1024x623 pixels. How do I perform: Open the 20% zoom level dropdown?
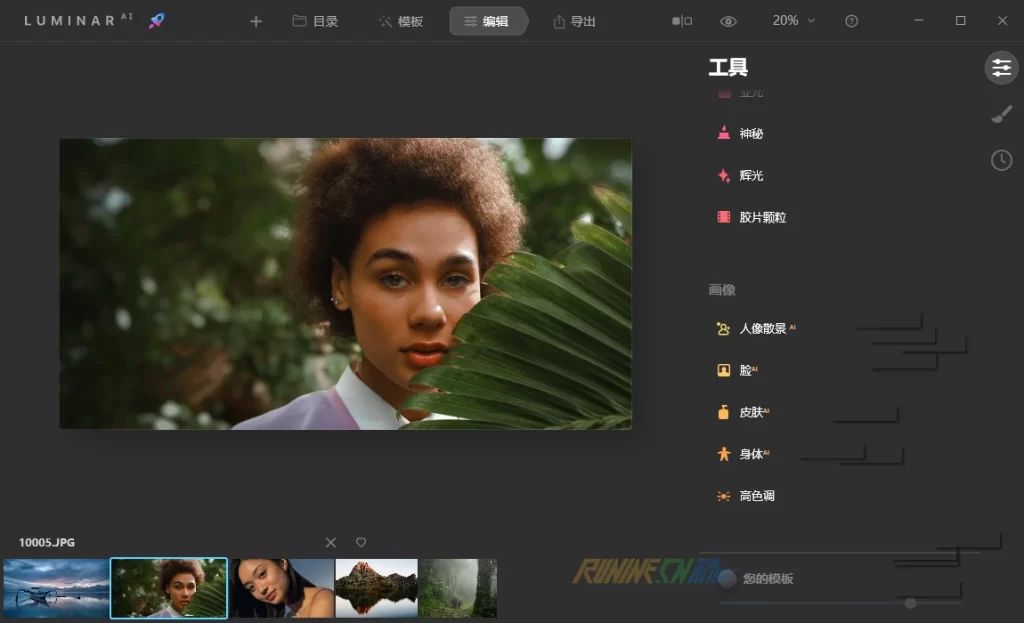click(x=793, y=21)
